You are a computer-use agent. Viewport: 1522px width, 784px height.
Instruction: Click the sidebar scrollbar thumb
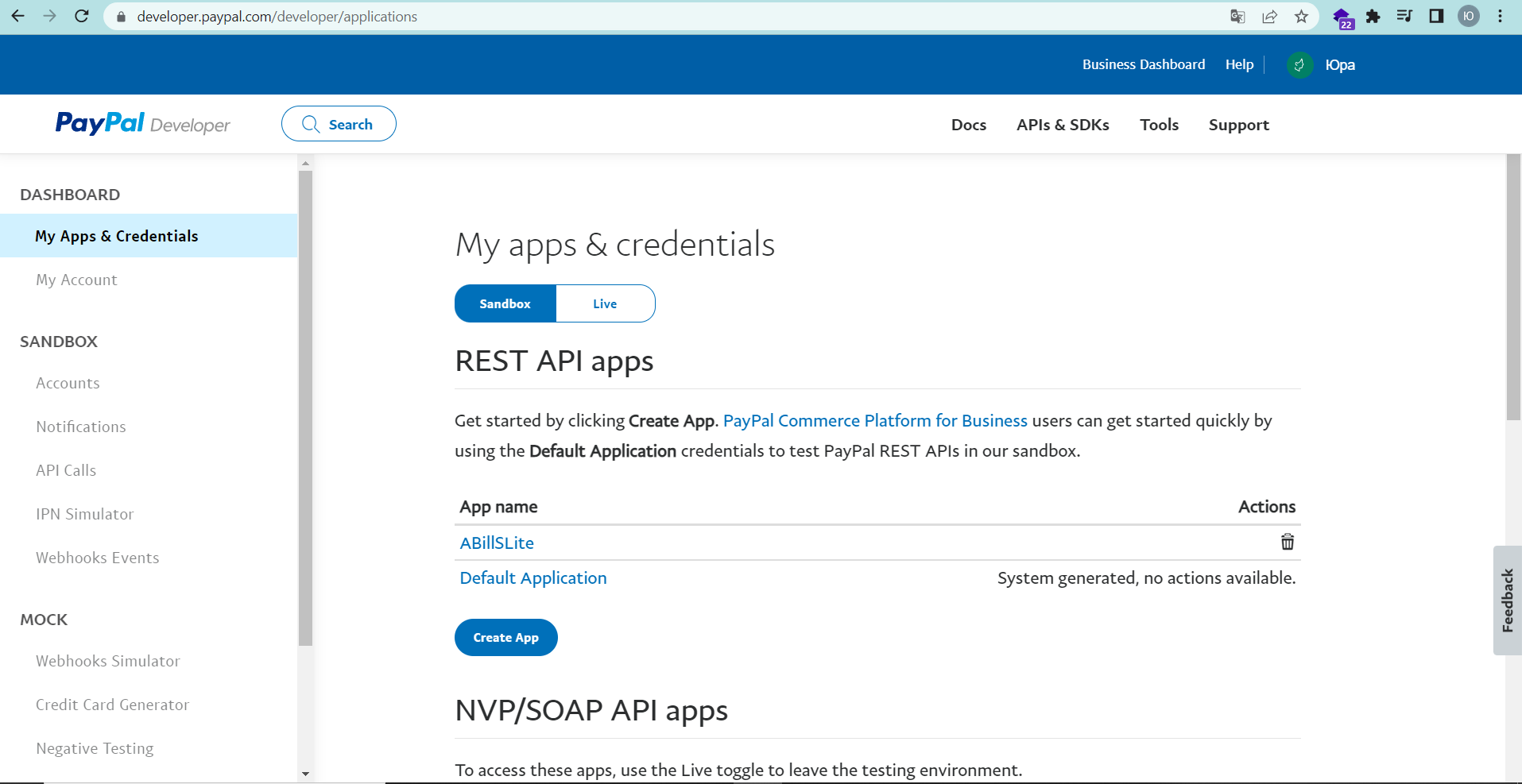[x=305, y=408]
